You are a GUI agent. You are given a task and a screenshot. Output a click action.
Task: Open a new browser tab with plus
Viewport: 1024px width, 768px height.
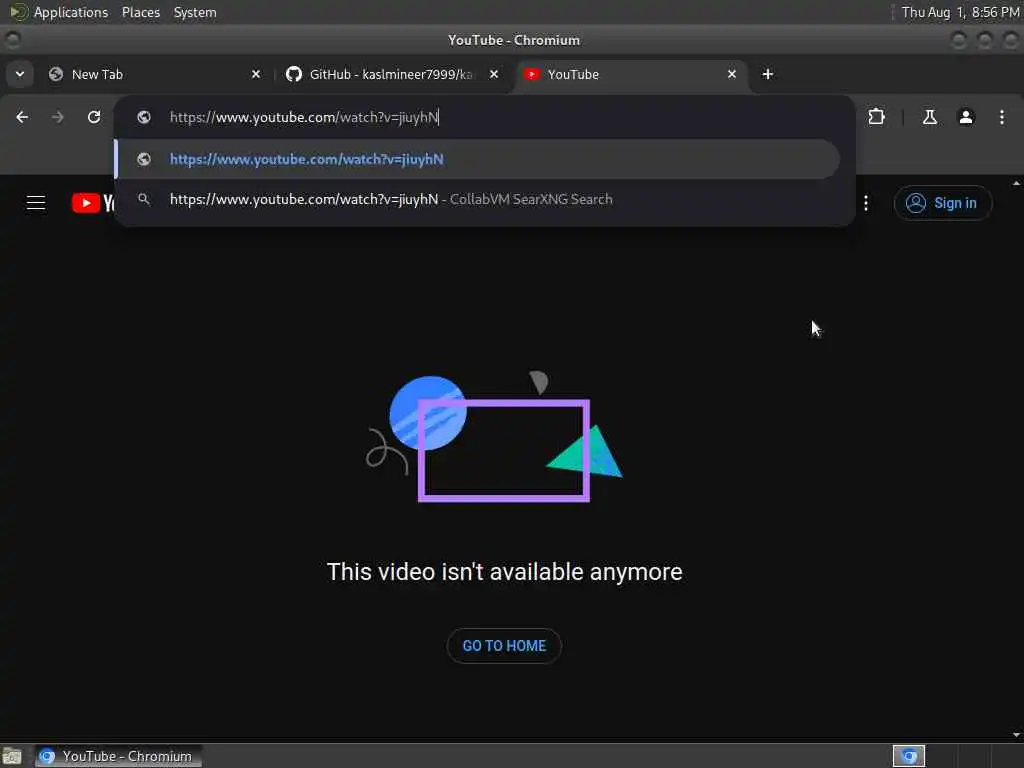[768, 74]
